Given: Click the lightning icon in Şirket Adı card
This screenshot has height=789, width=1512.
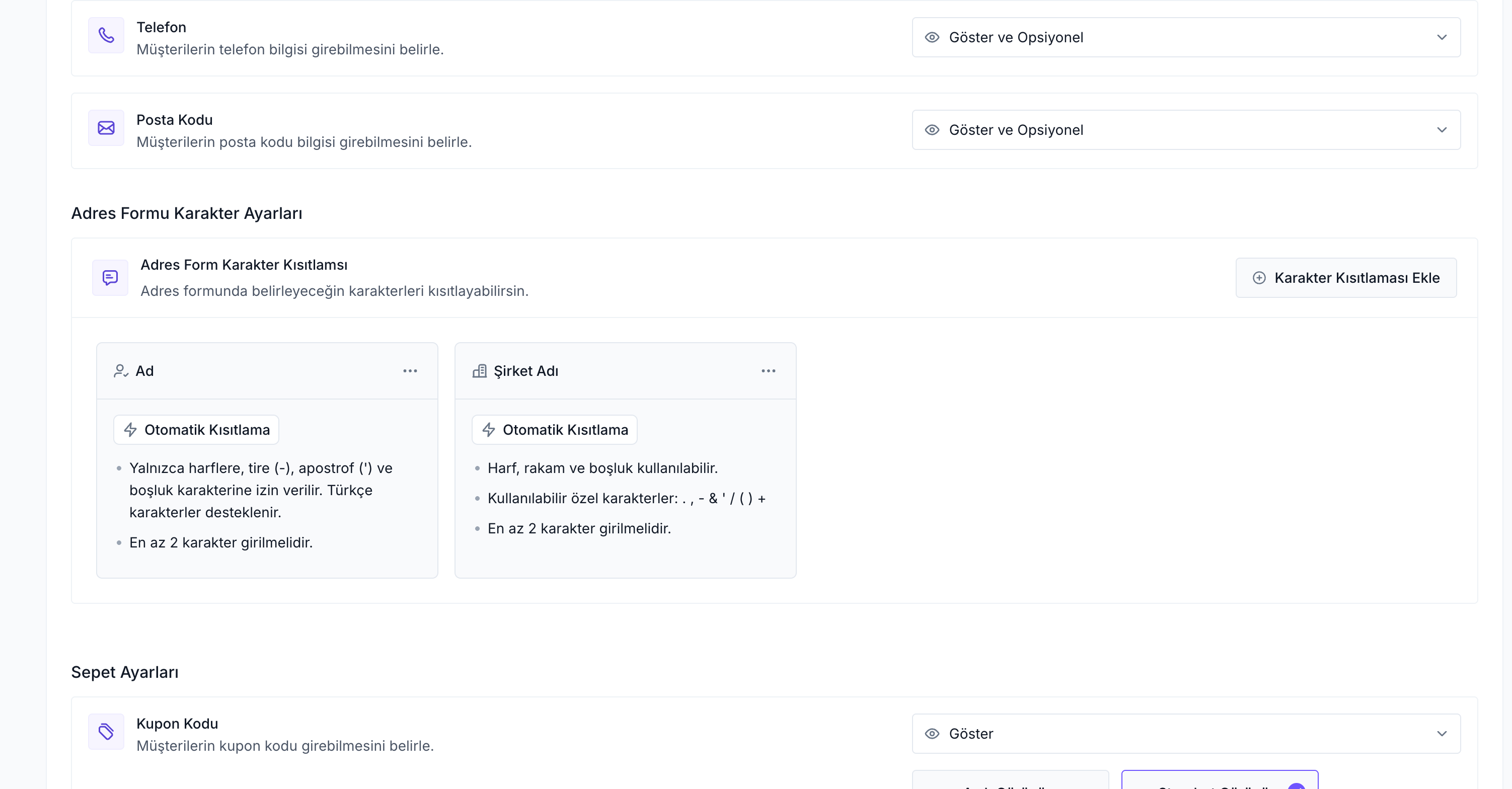Looking at the screenshot, I should [x=489, y=430].
